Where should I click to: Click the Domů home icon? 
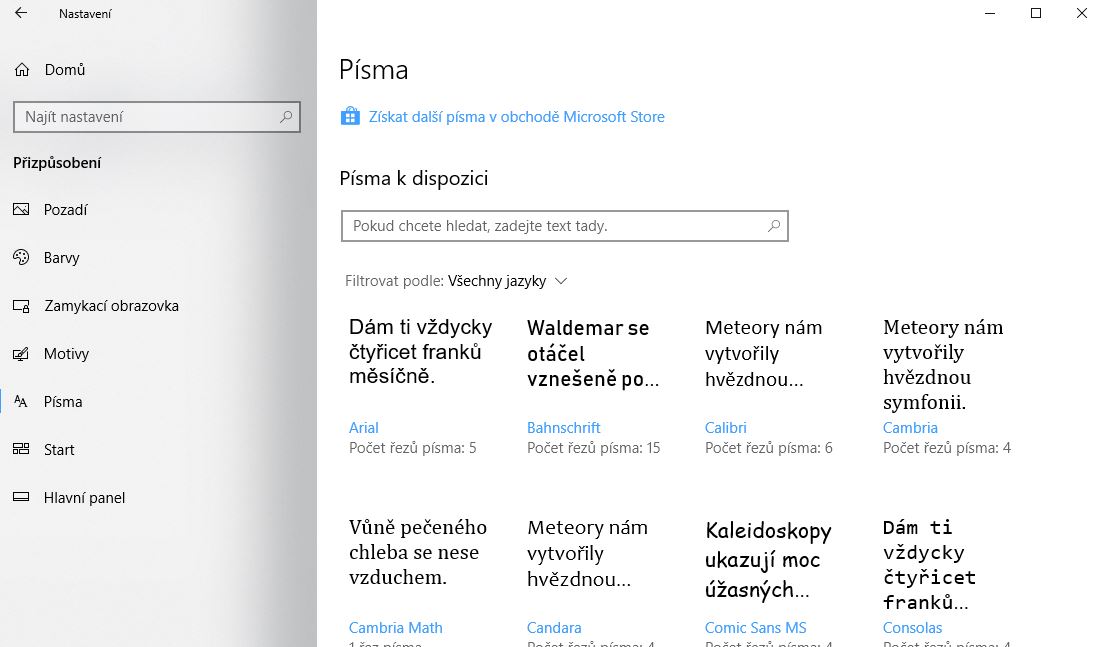click(22, 70)
